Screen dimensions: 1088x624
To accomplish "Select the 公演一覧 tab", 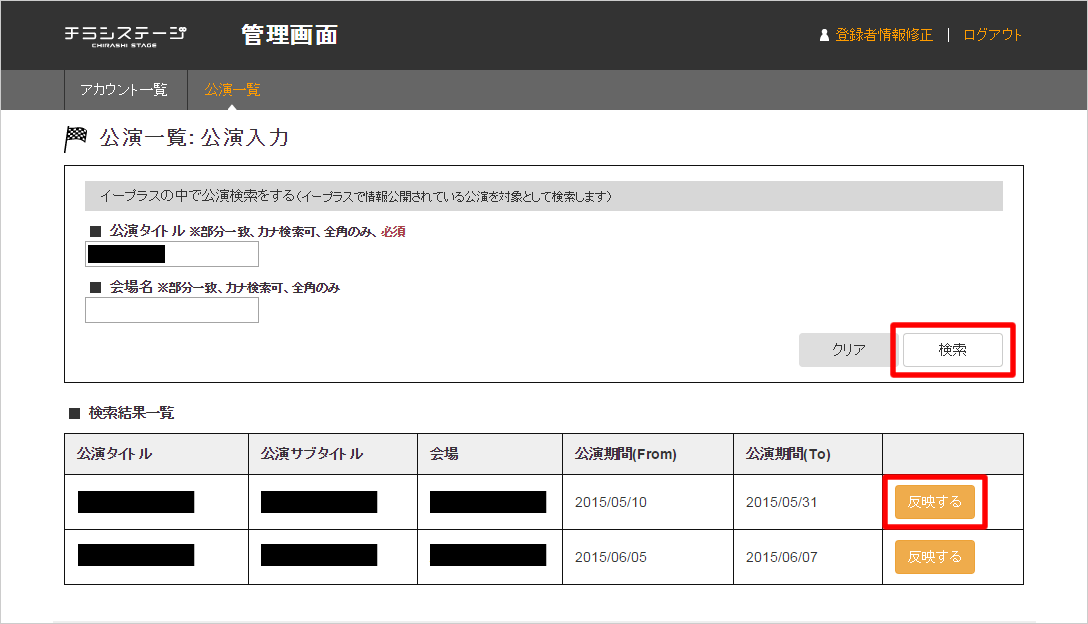I will pos(232,90).
